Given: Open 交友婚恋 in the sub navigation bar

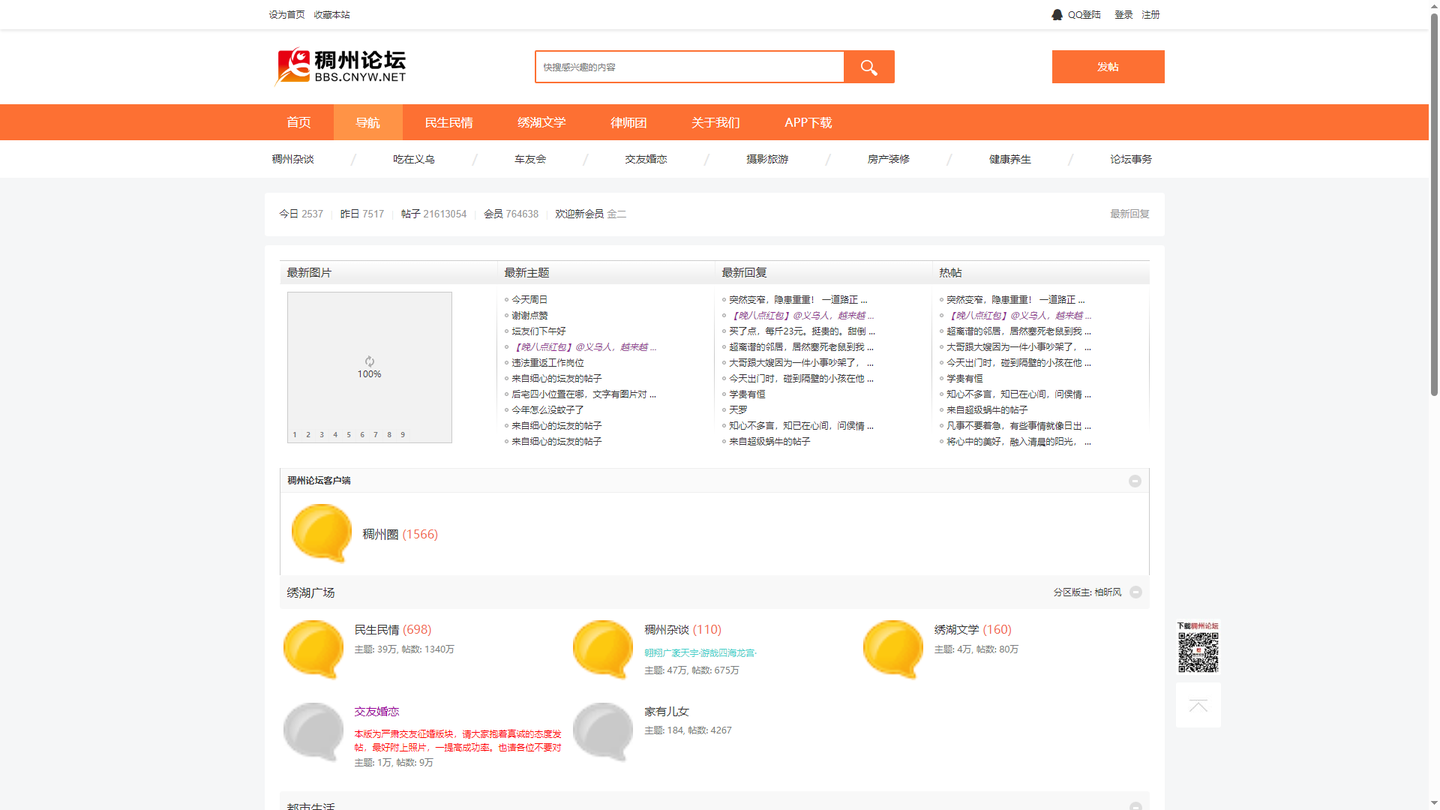Looking at the screenshot, I should [x=646, y=159].
